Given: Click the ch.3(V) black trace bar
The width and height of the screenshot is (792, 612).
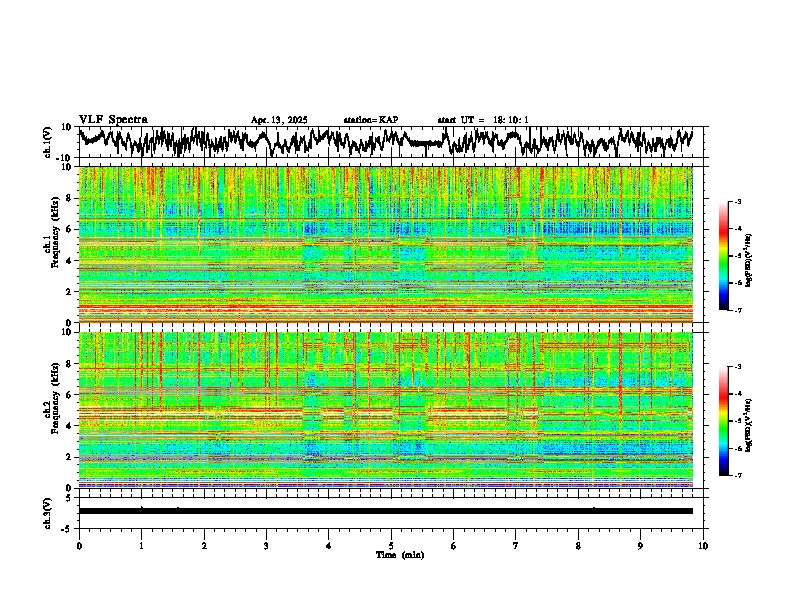Looking at the screenshot, I should [386, 511].
